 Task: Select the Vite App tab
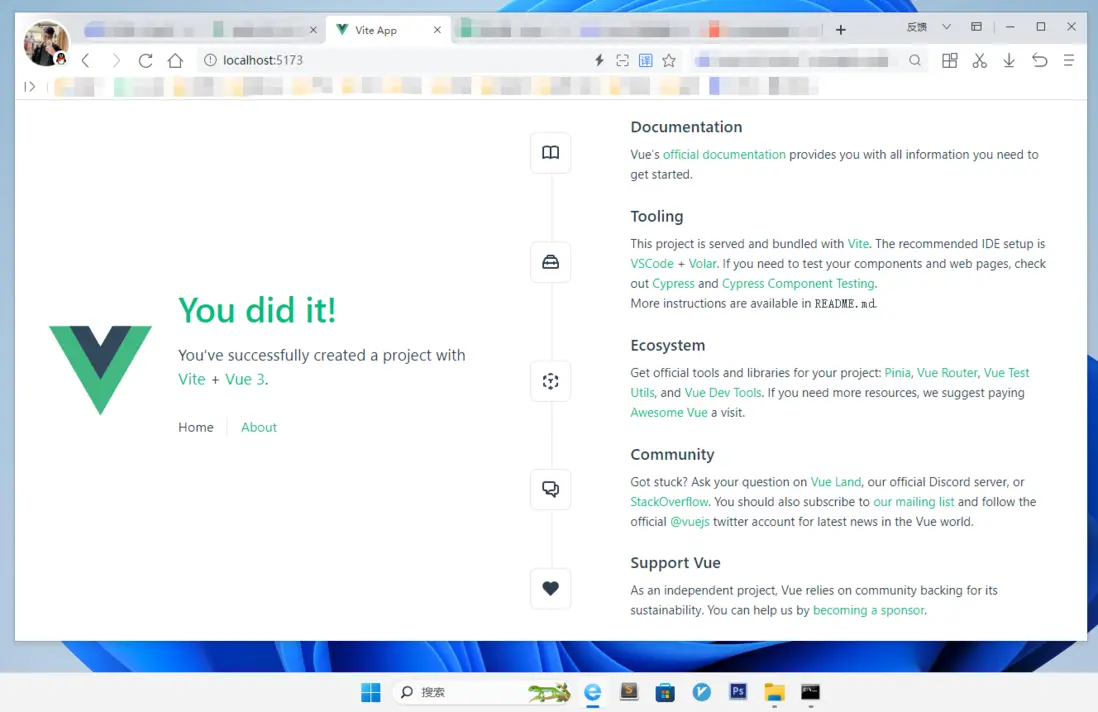[x=389, y=30]
